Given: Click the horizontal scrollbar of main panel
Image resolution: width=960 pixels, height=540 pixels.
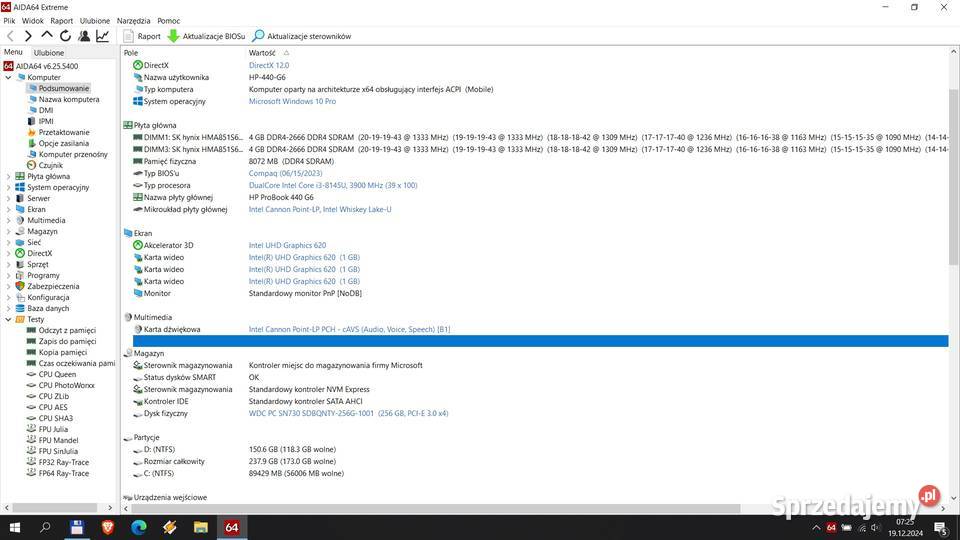Looking at the screenshot, I should pos(435,509).
